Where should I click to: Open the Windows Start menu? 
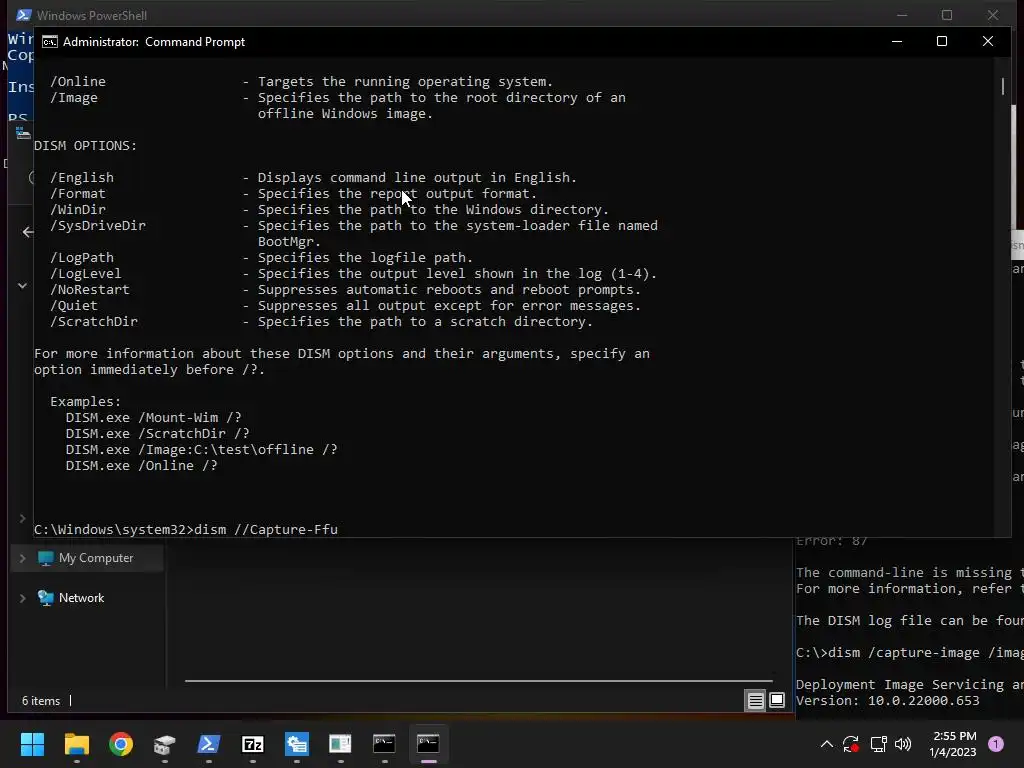coord(32,744)
